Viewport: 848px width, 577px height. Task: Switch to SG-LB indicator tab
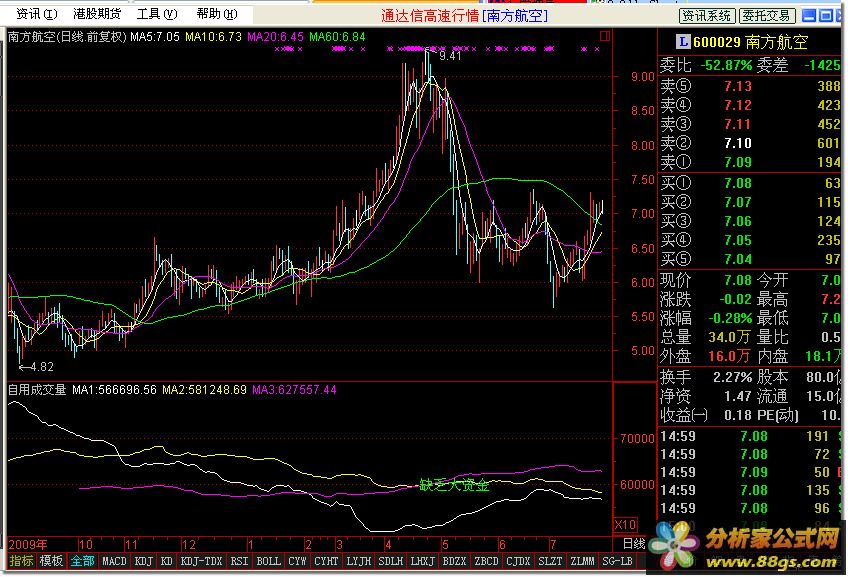(617, 561)
